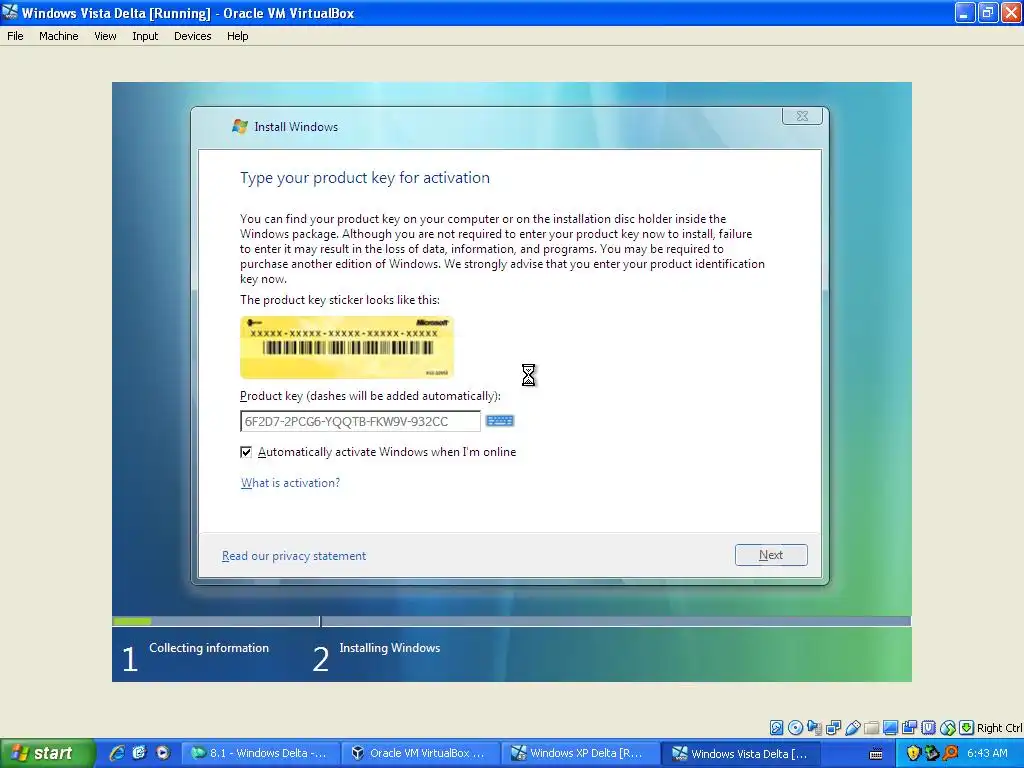Restore down the VirtualBox window
The width and height of the screenshot is (1024, 768).
pyautogui.click(x=988, y=12)
